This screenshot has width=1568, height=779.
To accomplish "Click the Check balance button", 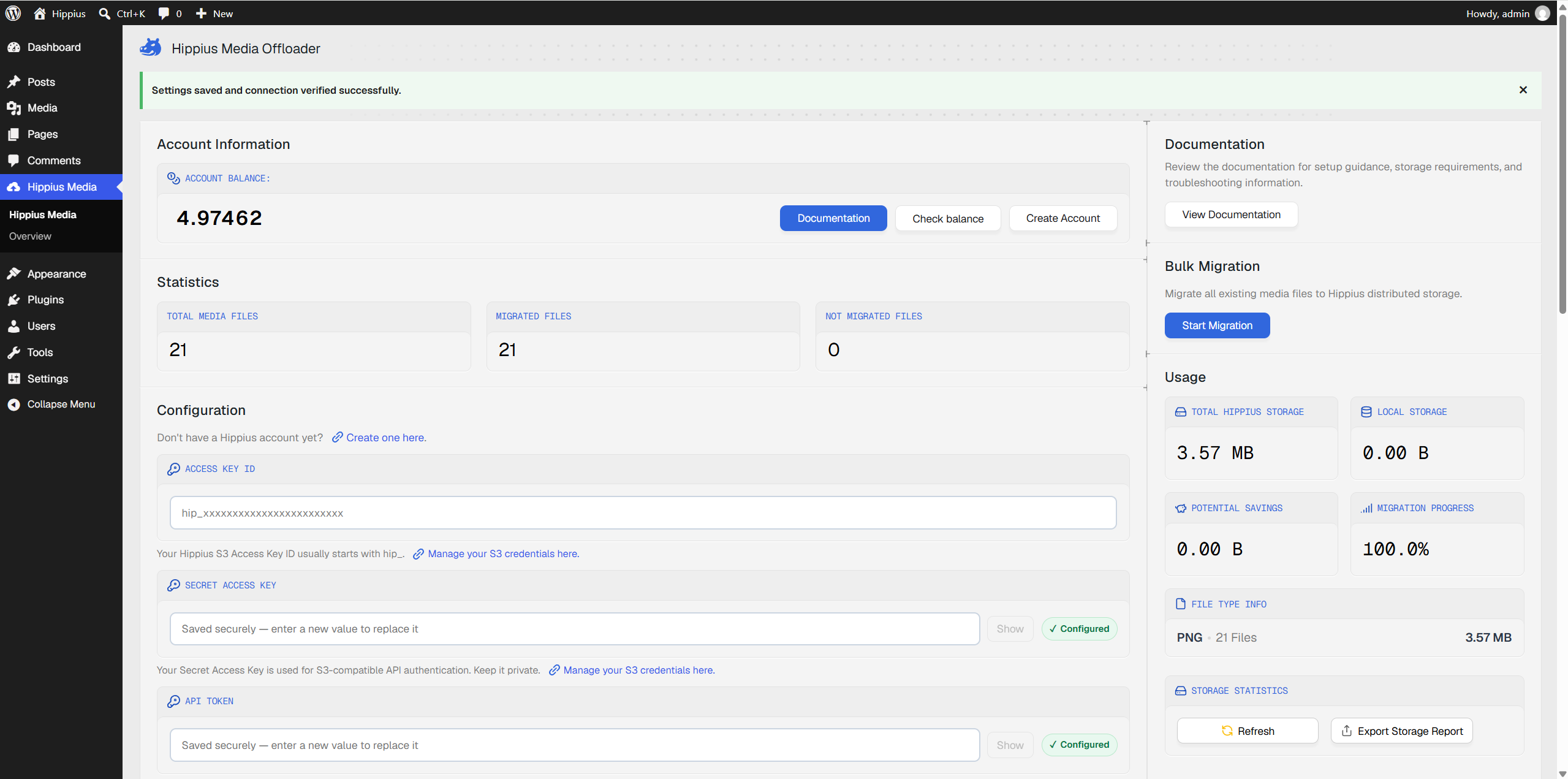I will [x=948, y=219].
